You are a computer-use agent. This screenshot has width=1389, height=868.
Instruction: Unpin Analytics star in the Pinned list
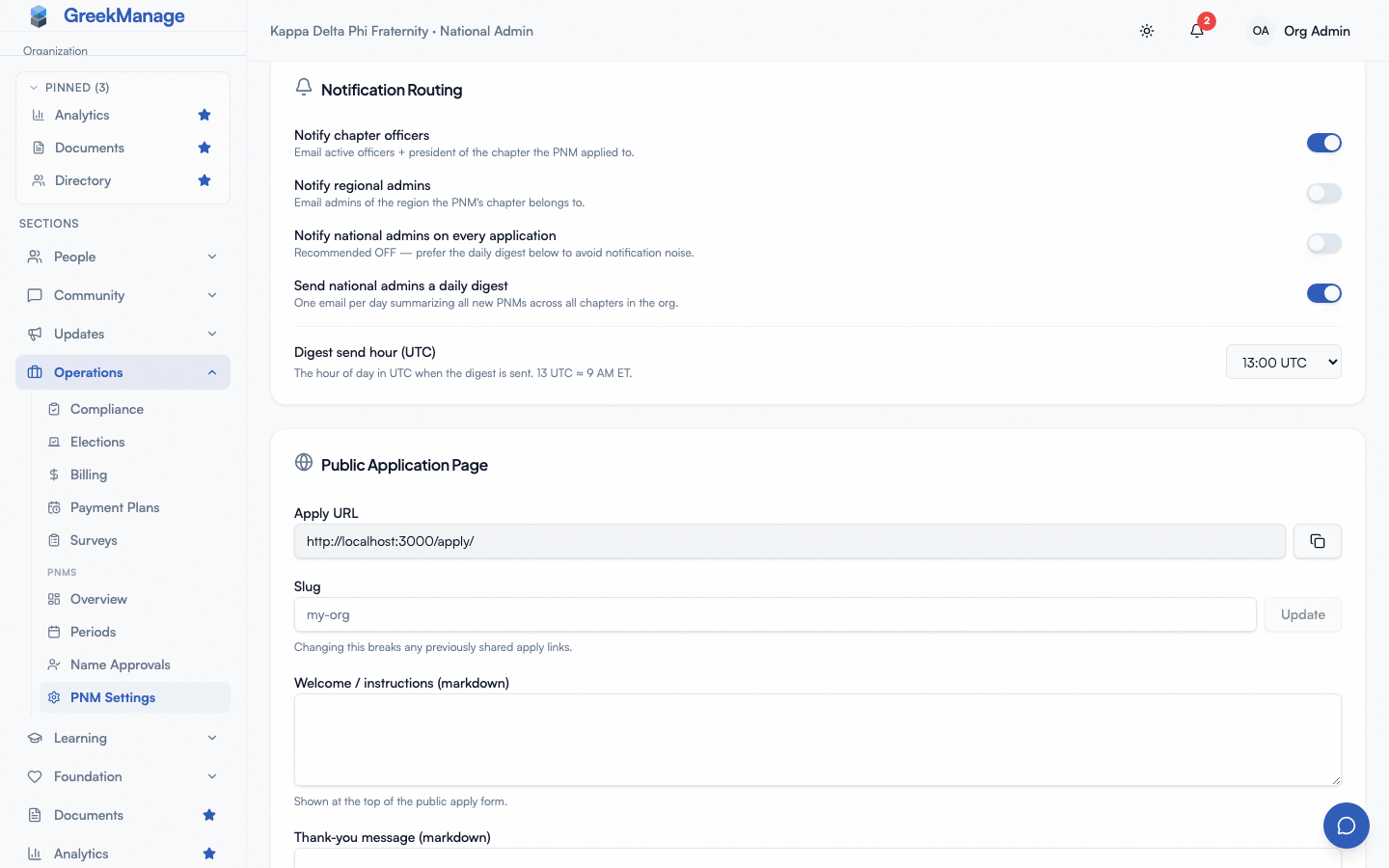tap(204, 115)
